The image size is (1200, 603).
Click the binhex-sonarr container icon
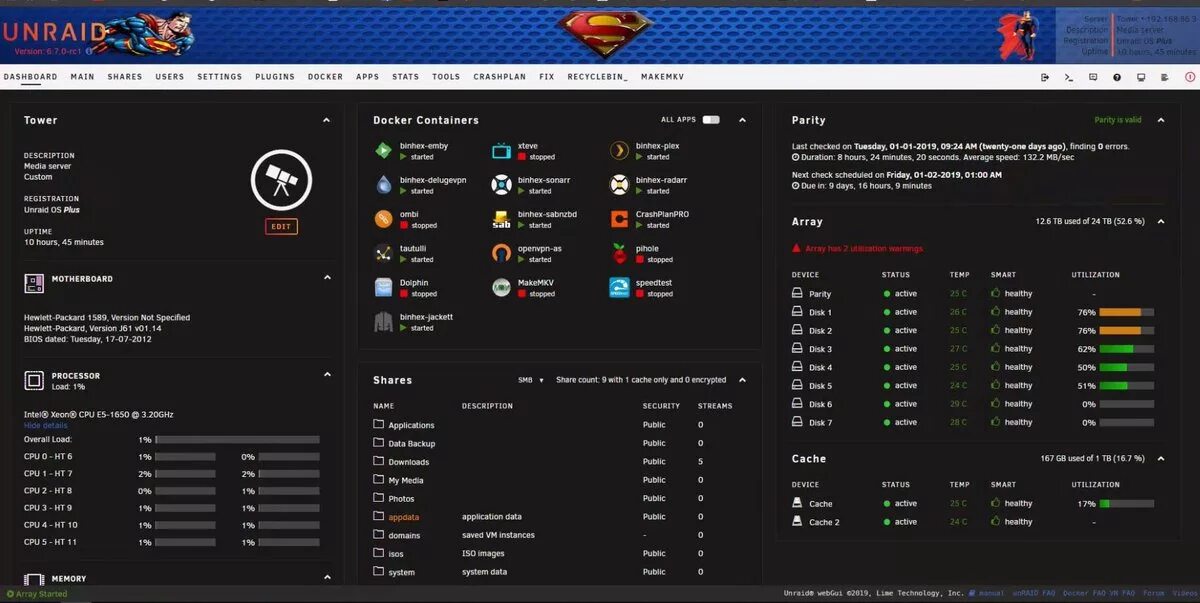tap(501, 185)
